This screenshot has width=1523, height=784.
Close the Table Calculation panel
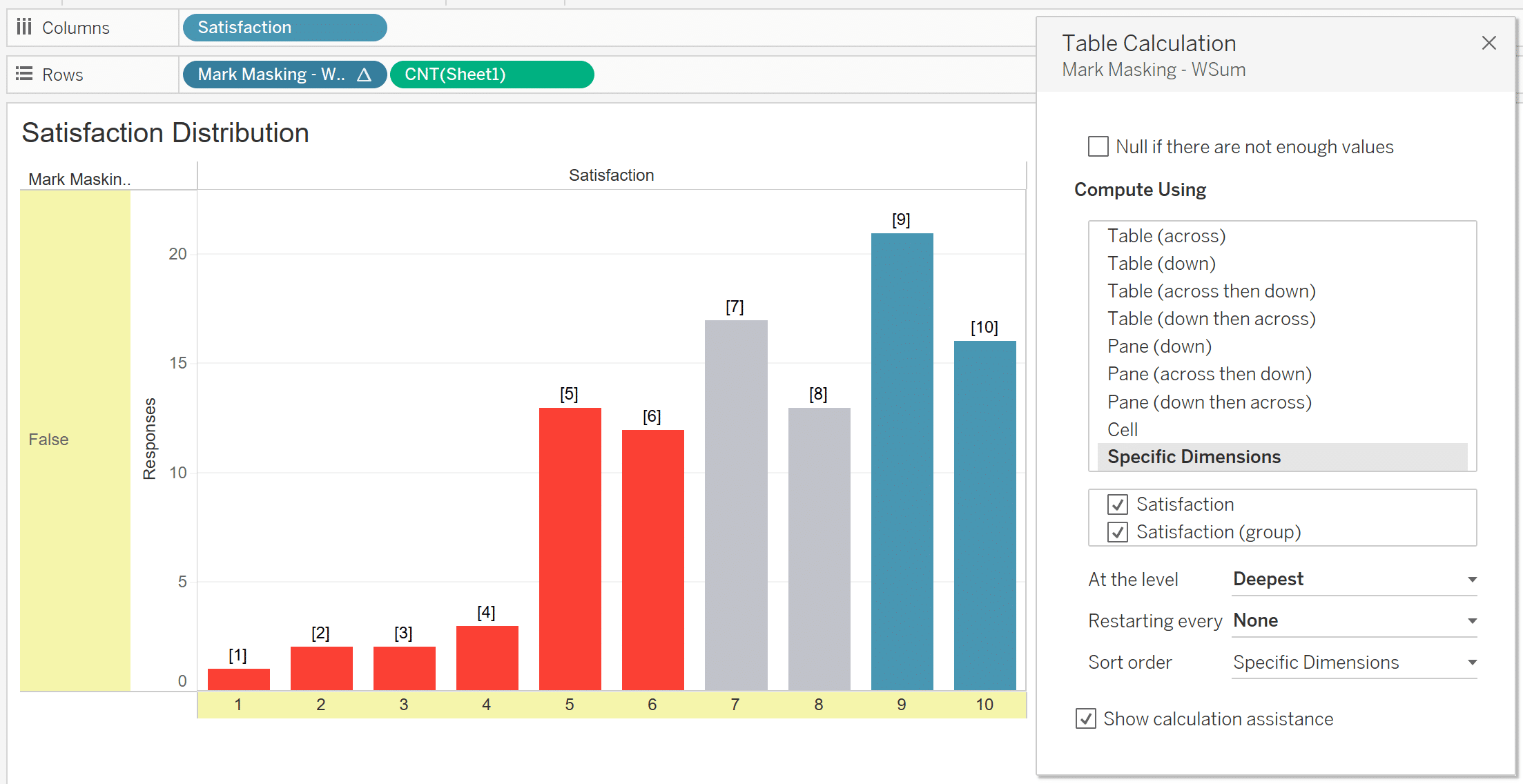[x=1489, y=43]
